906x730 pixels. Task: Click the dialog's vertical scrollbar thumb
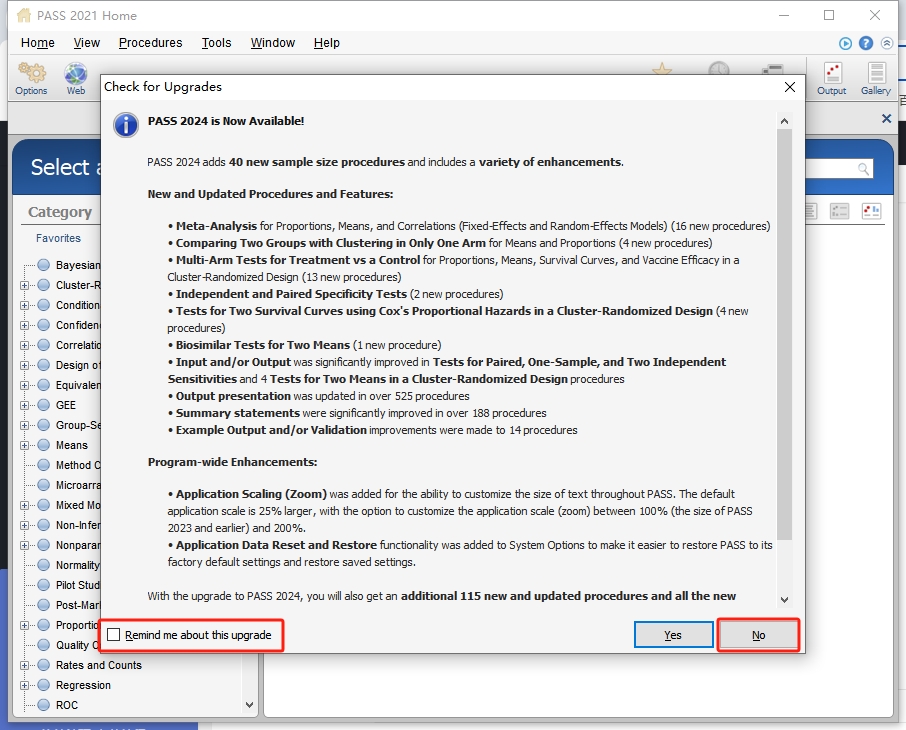tap(784, 335)
